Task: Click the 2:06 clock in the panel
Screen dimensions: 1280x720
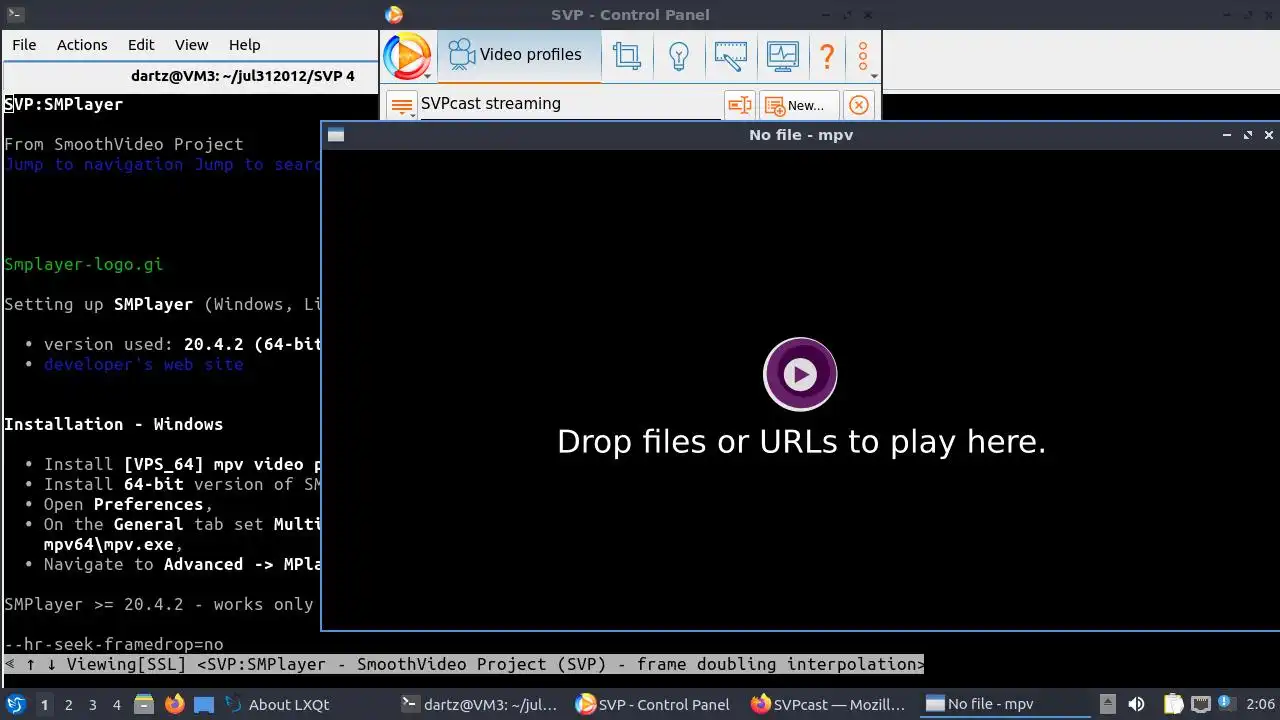Action: [x=1260, y=704]
